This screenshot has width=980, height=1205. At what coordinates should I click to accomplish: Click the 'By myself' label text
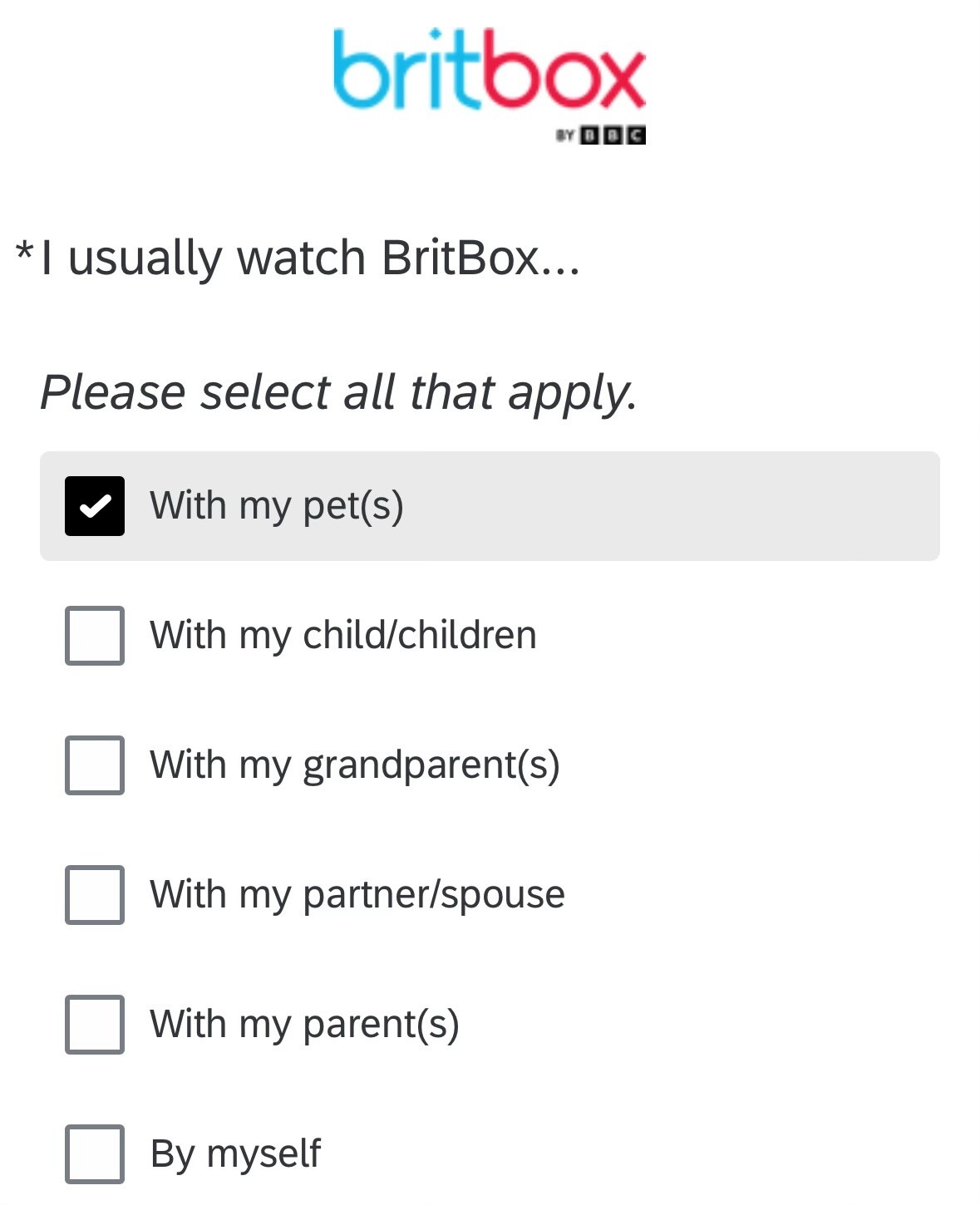(235, 1154)
